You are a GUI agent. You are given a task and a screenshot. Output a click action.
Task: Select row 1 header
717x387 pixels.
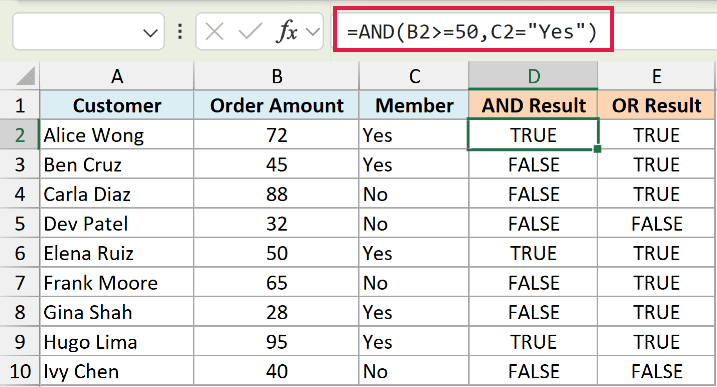tap(20, 105)
